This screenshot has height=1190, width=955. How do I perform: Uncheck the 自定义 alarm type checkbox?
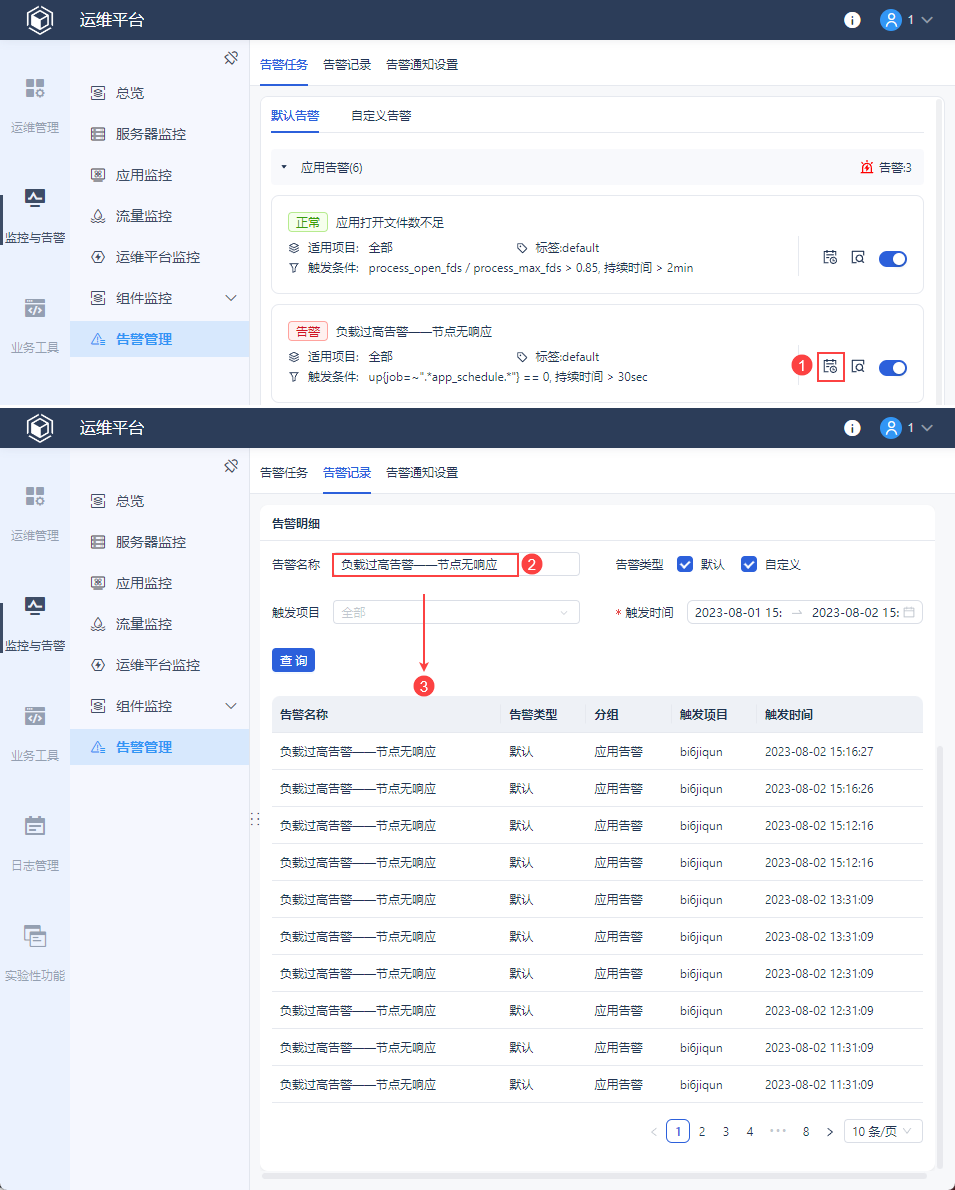click(x=749, y=564)
